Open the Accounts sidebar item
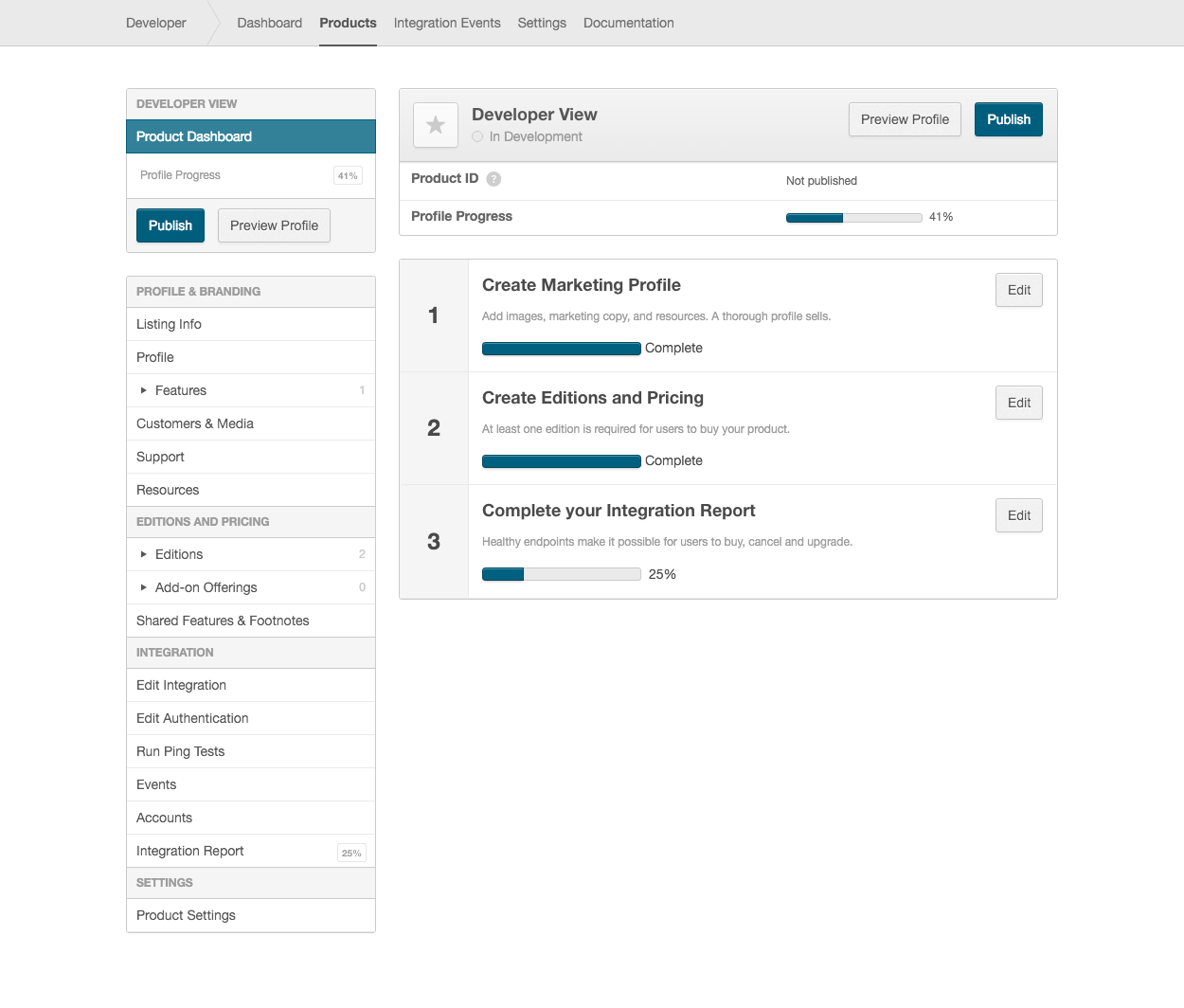The image size is (1184, 1008). 251,818
